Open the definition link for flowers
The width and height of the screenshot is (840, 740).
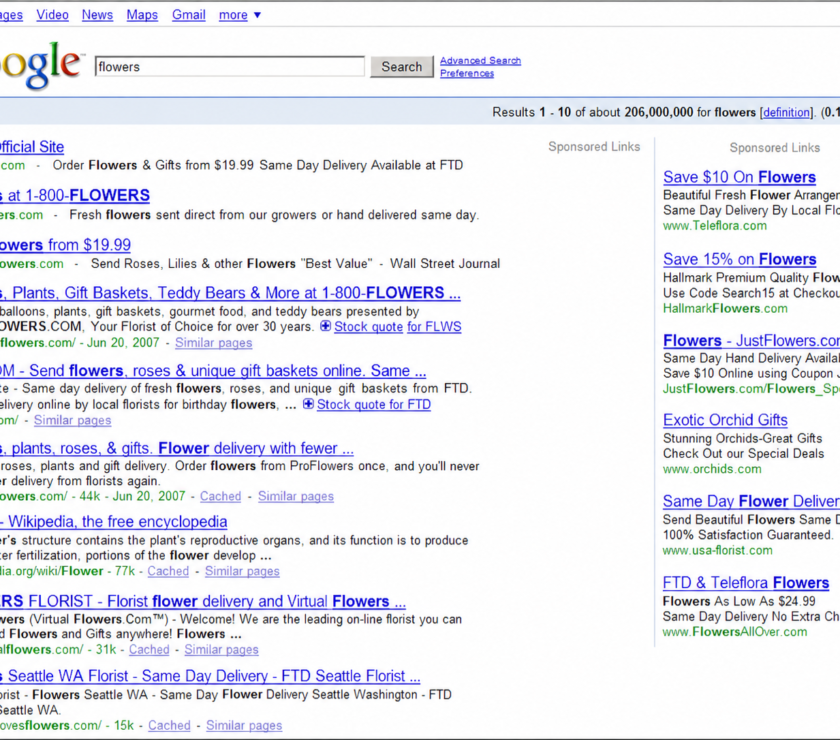[x=786, y=112]
